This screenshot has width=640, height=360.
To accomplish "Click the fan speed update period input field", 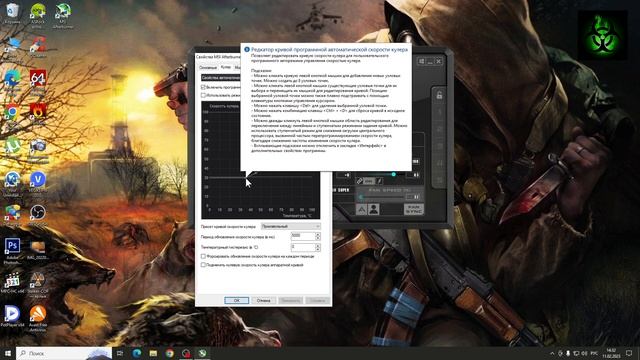I will (303, 236).
